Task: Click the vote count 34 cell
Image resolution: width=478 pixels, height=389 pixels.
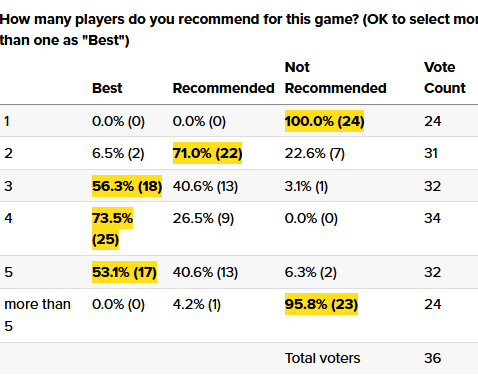Action: [432, 218]
